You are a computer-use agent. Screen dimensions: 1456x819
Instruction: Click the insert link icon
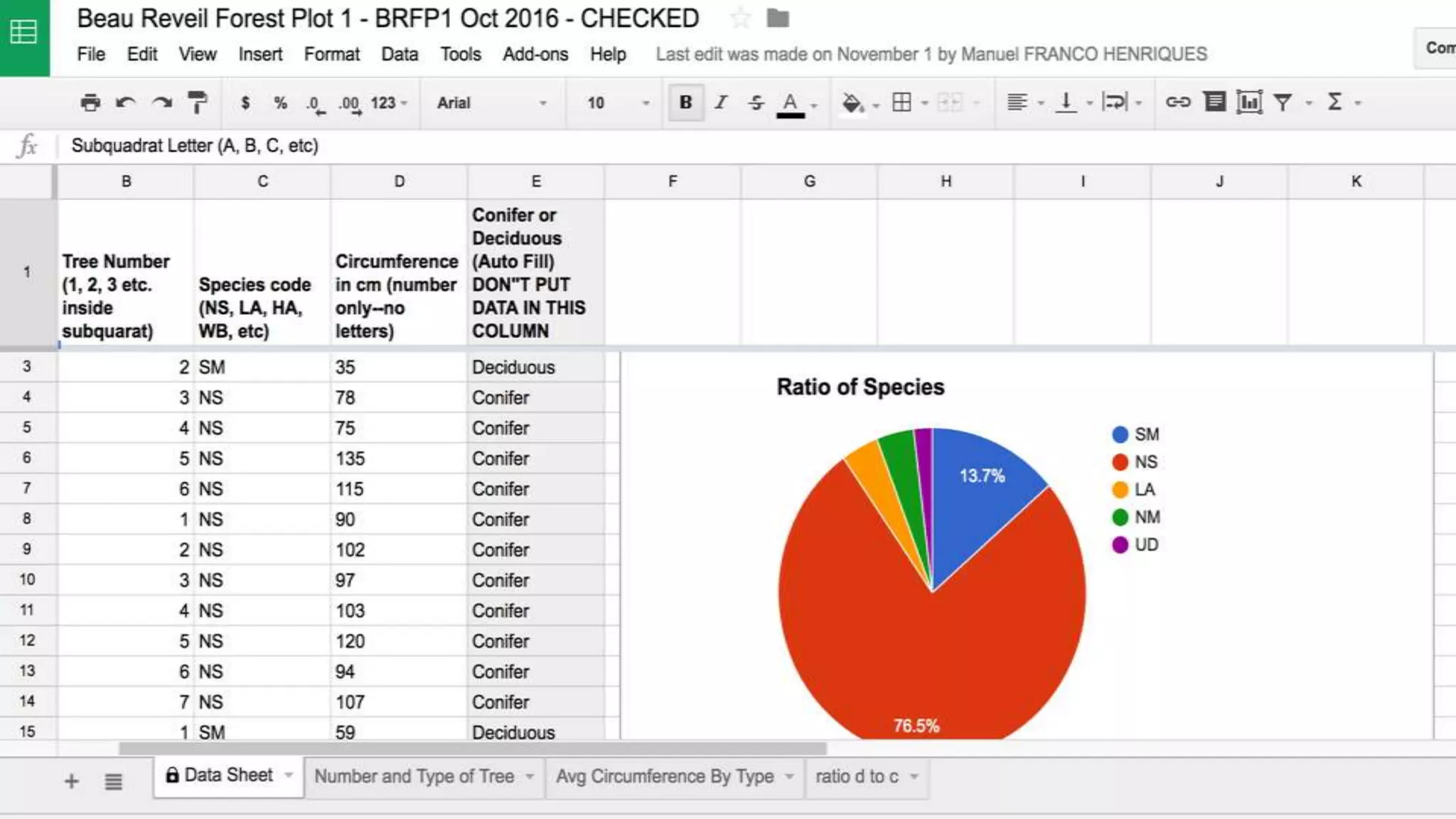(x=1177, y=102)
